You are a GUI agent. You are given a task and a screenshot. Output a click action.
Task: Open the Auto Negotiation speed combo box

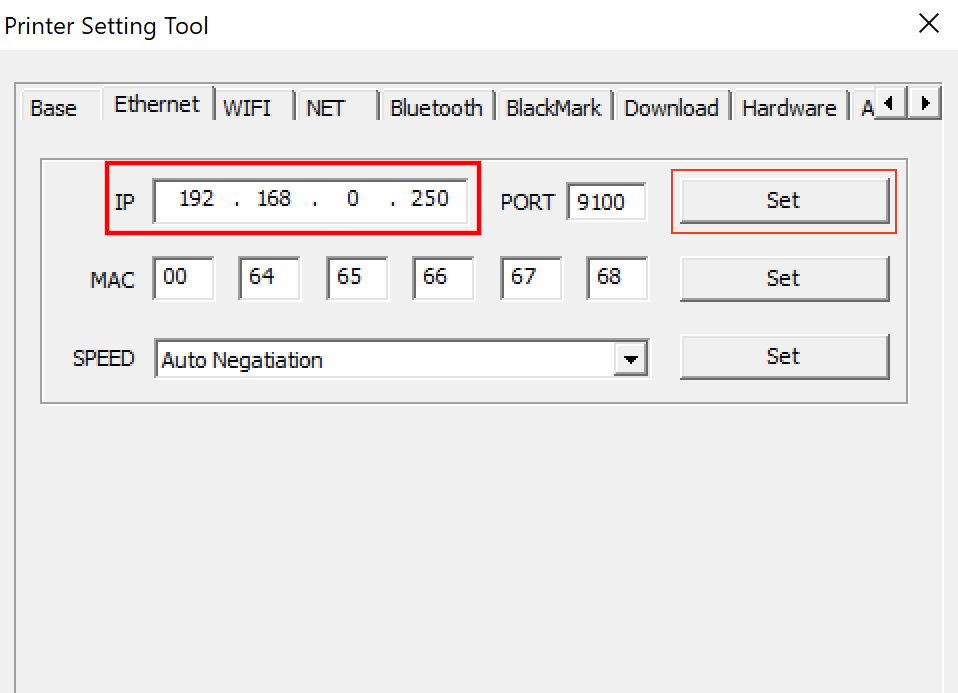tap(388, 360)
